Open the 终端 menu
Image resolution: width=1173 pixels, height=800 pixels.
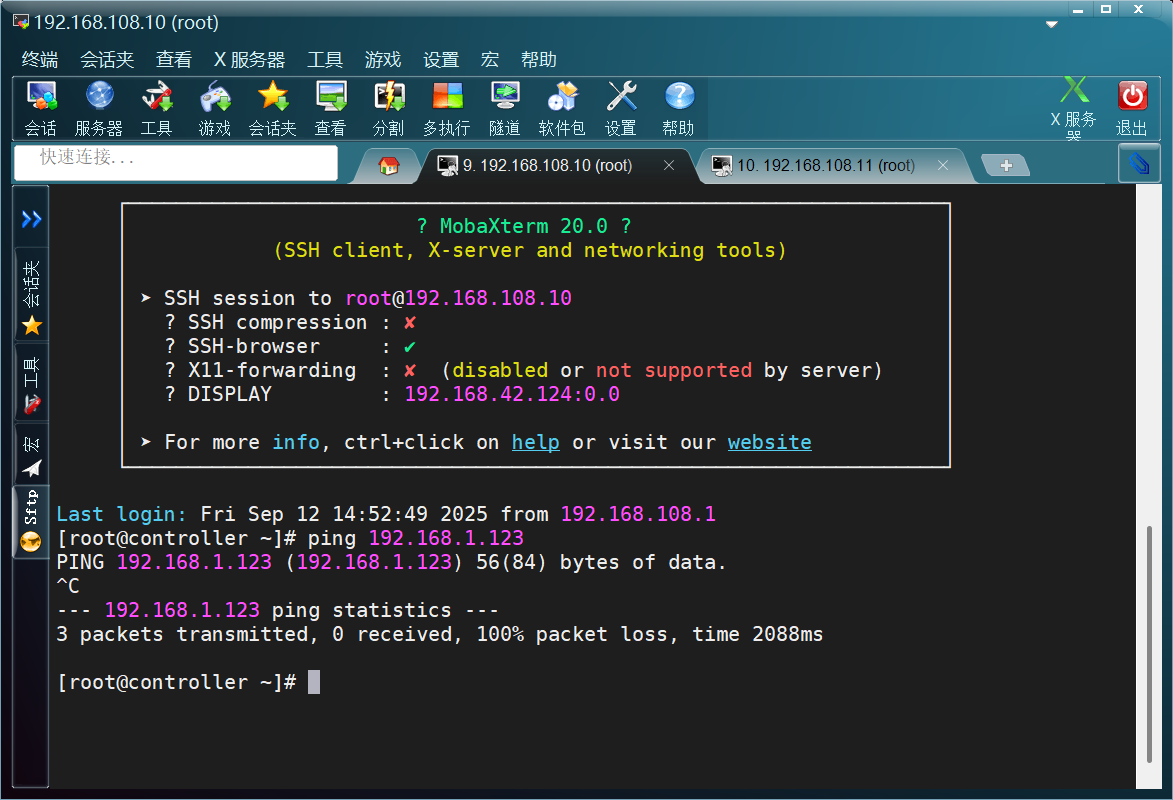pos(40,60)
